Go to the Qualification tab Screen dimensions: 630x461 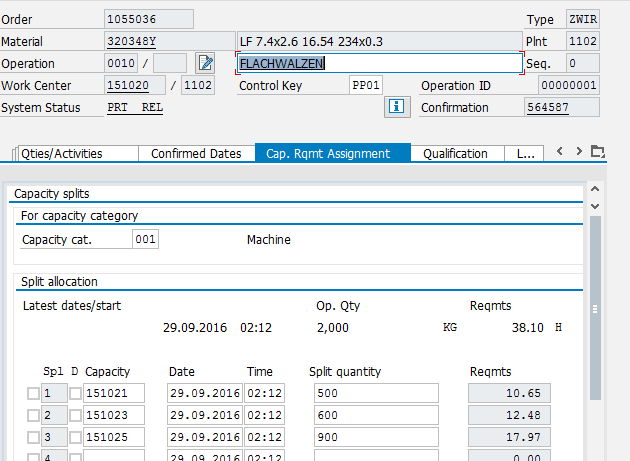[455, 153]
